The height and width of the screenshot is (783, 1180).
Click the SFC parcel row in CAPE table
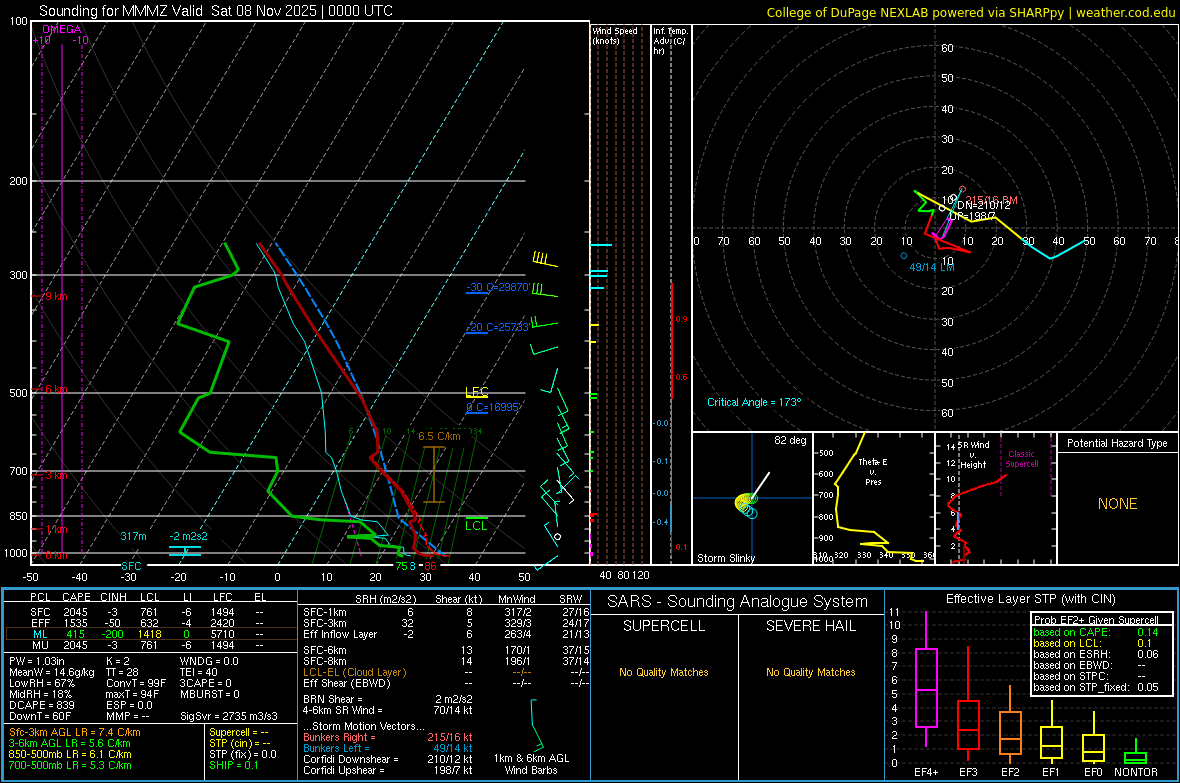coord(149,612)
